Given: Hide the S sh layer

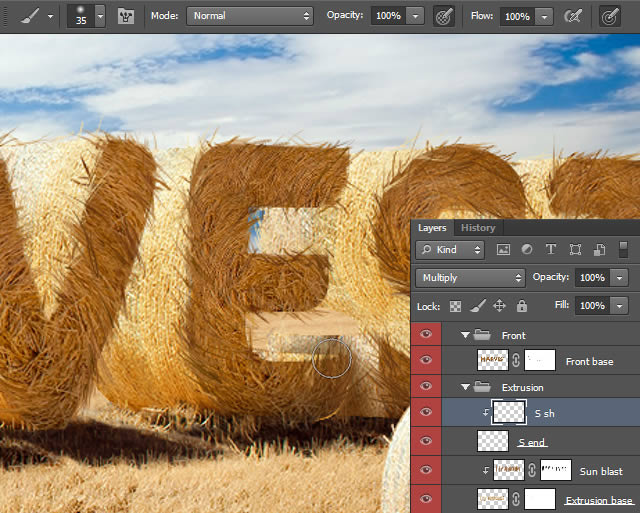Looking at the screenshot, I should coord(426,412).
